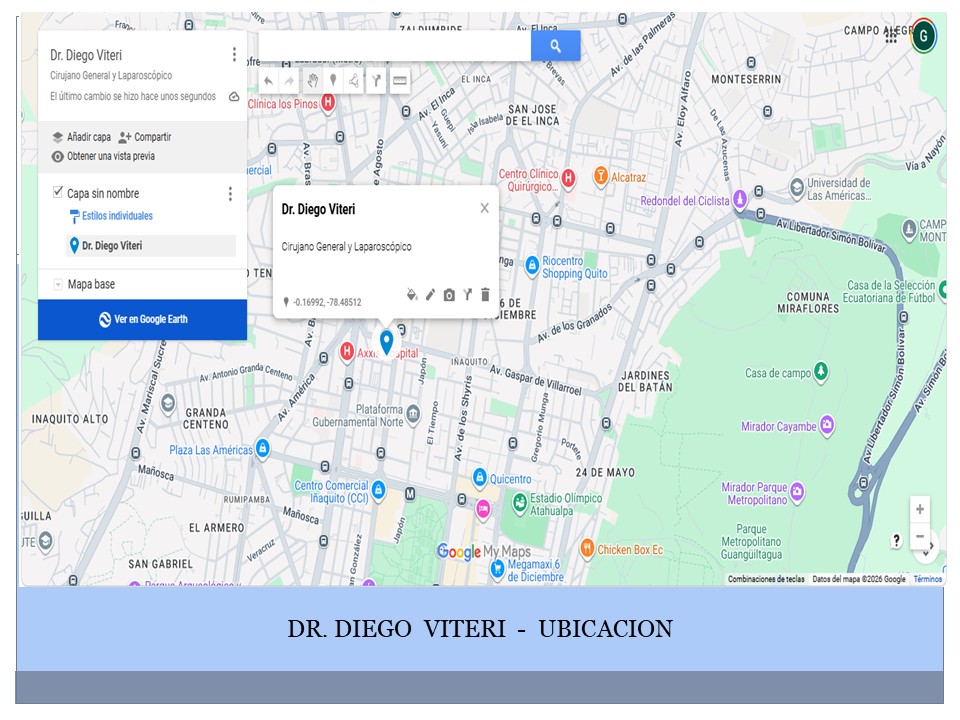Screen dimensions: 960x720
Task: Click the Casa de campo park marker
Action: click(x=821, y=371)
